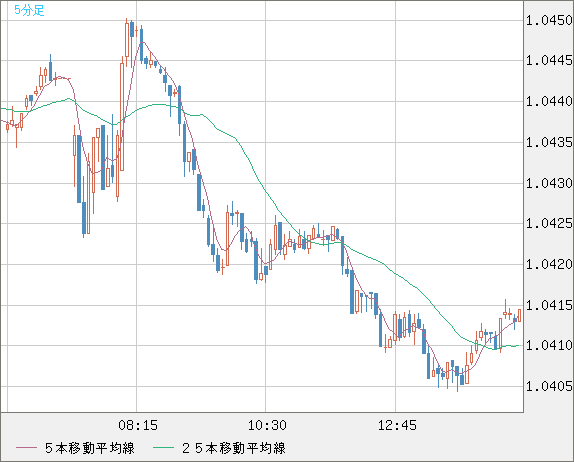Click the 08:15 time axis label
The image size is (574, 462).
coord(138,425)
